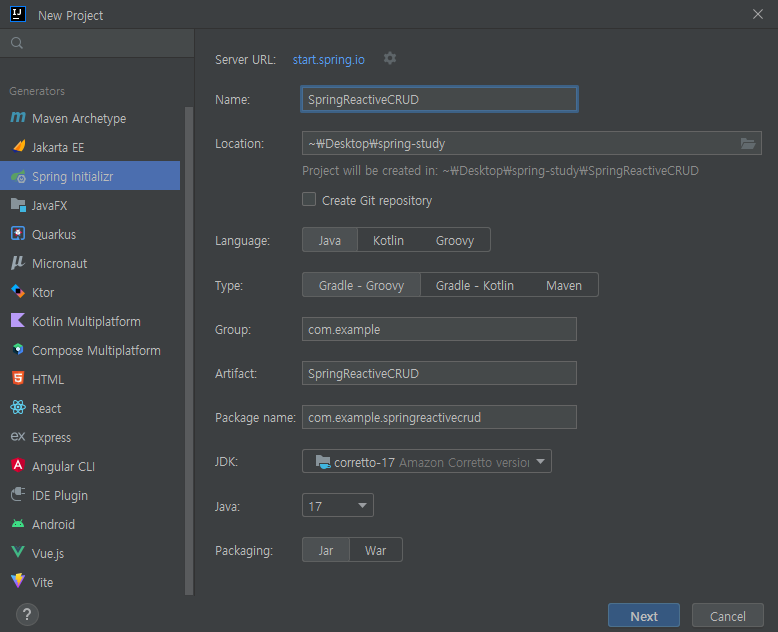Select Groovy language option

454,241
